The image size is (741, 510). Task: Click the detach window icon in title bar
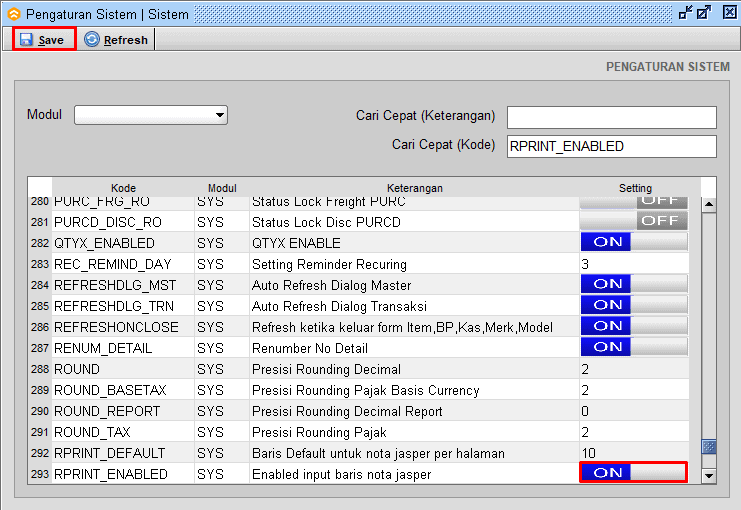coord(686,13)
